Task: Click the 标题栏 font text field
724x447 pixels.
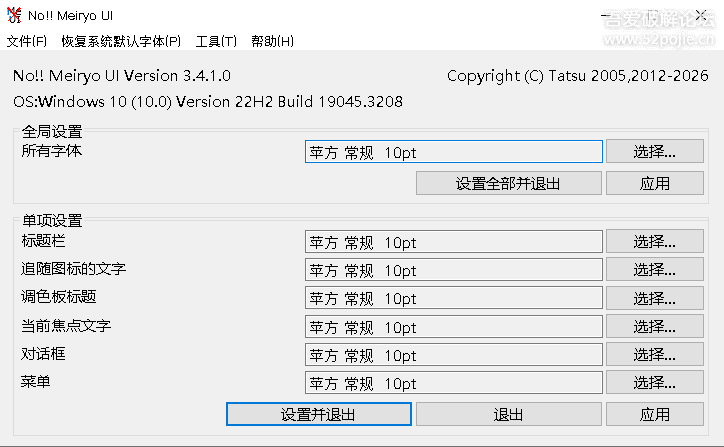Action: point(453,242)
